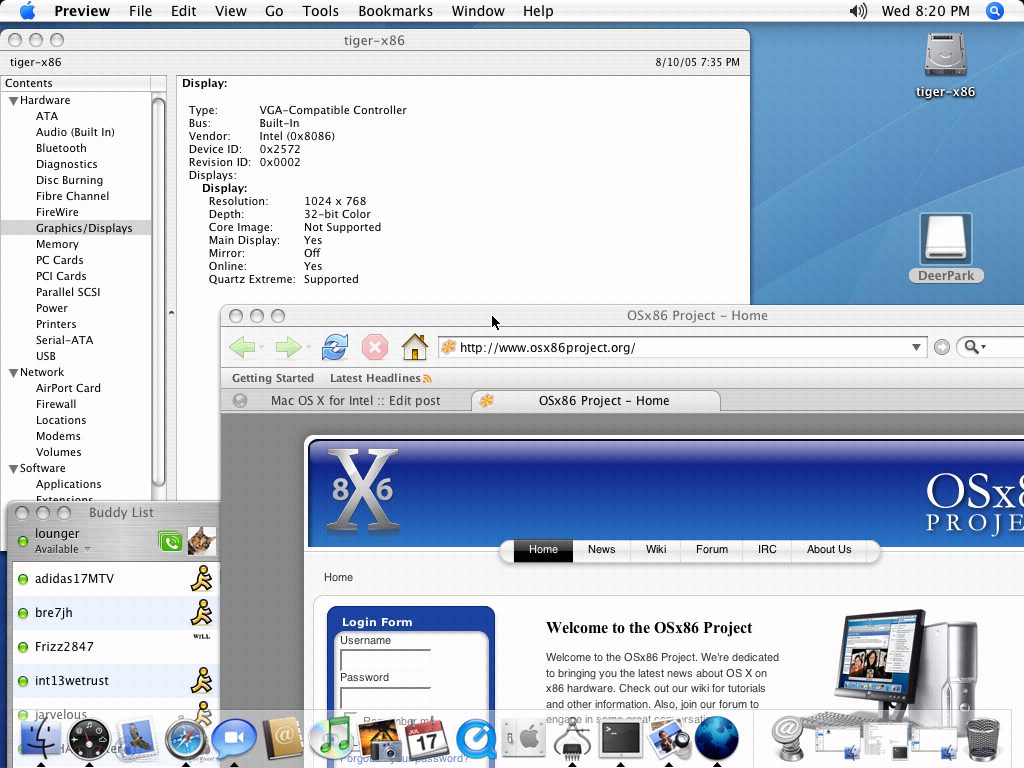The height and width of the screenshot is (768, 1024).
Task: Go back with the browser's green left arrow
Action: point(242,347)
